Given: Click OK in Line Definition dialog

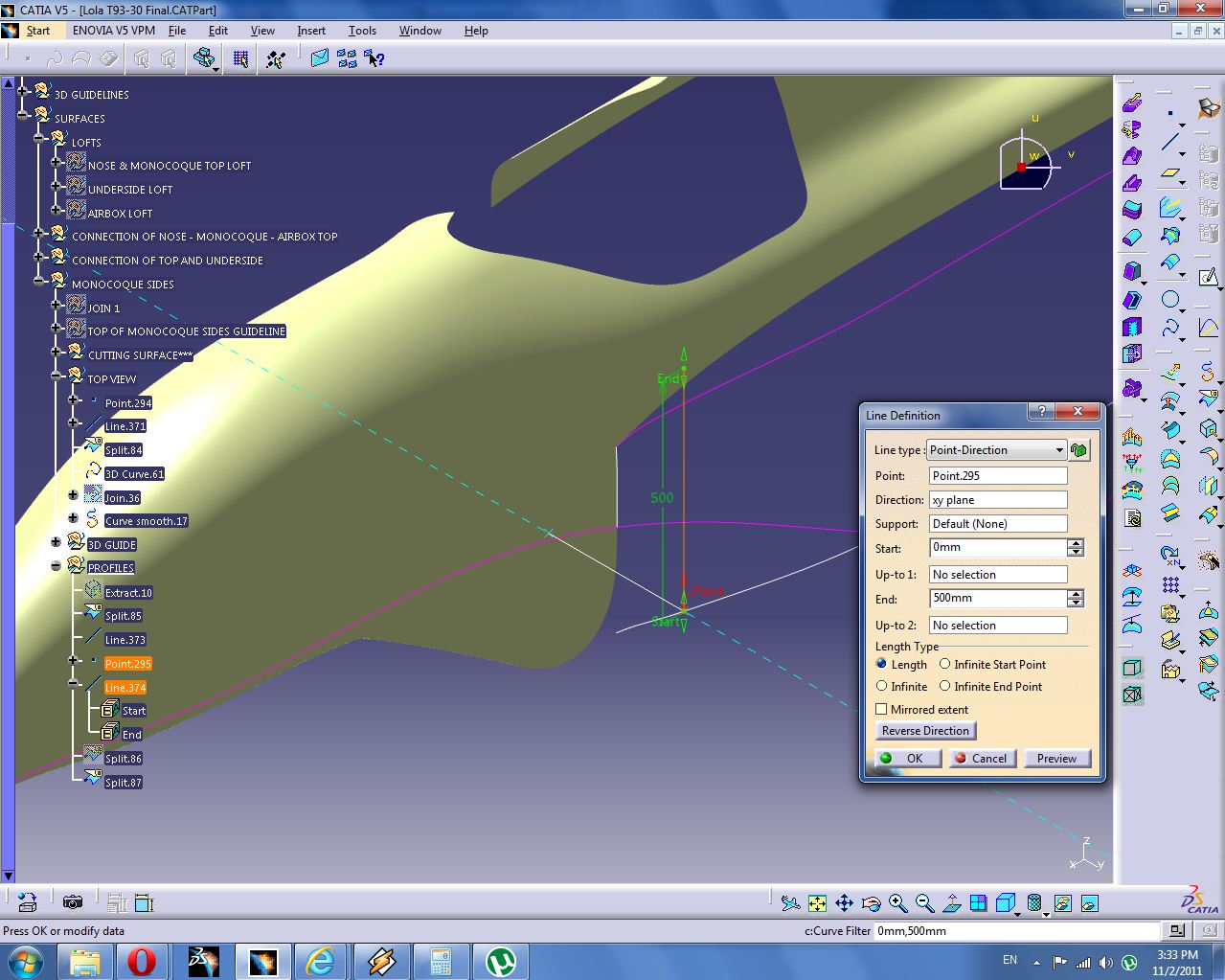Looking at the screenshot, I should click(x=908, y=758).
